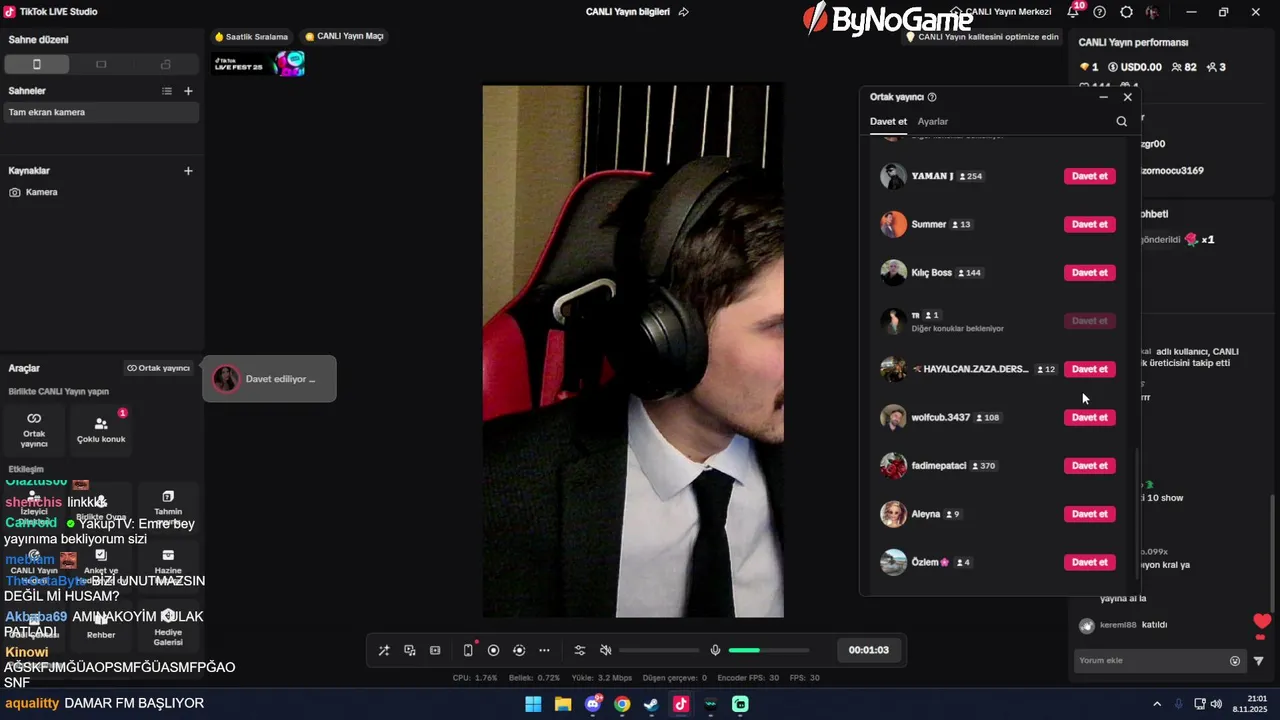Open the Ortak yayıncı tool tile
1280x720 pixels.
pyautogui.click(x=34, y=430)
